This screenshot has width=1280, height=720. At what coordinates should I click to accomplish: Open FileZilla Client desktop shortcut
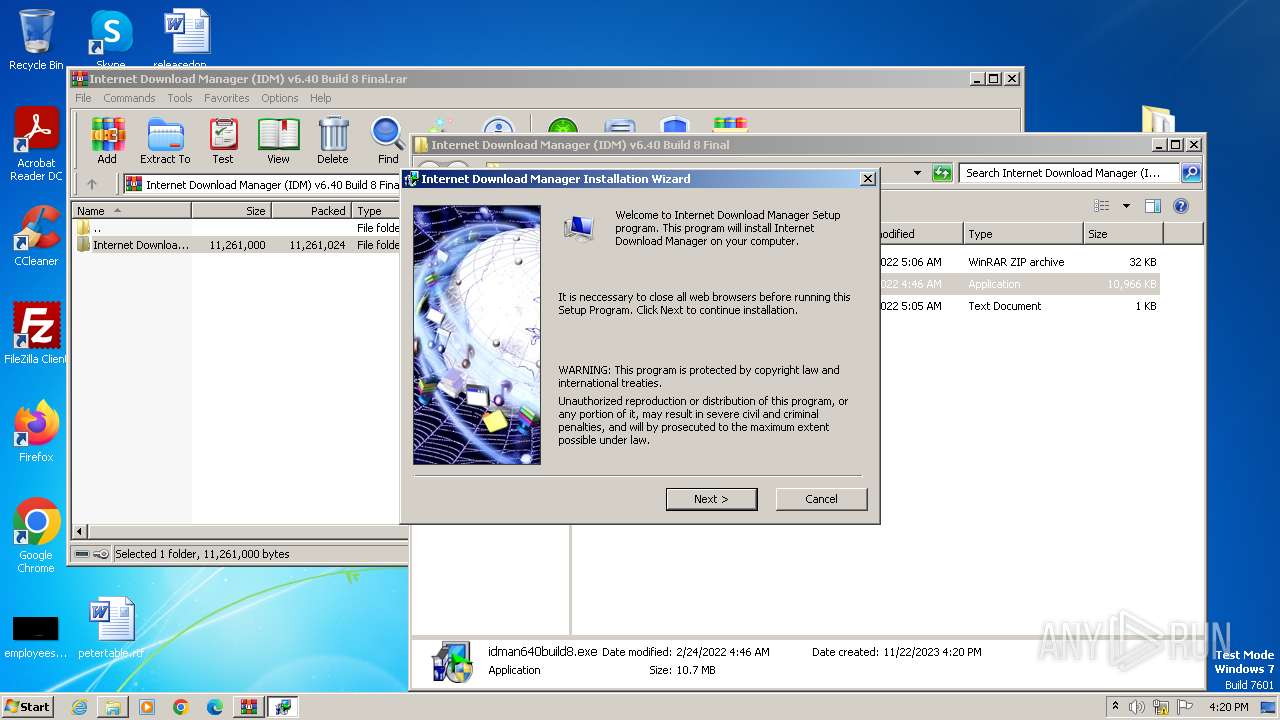coord(36,333)
